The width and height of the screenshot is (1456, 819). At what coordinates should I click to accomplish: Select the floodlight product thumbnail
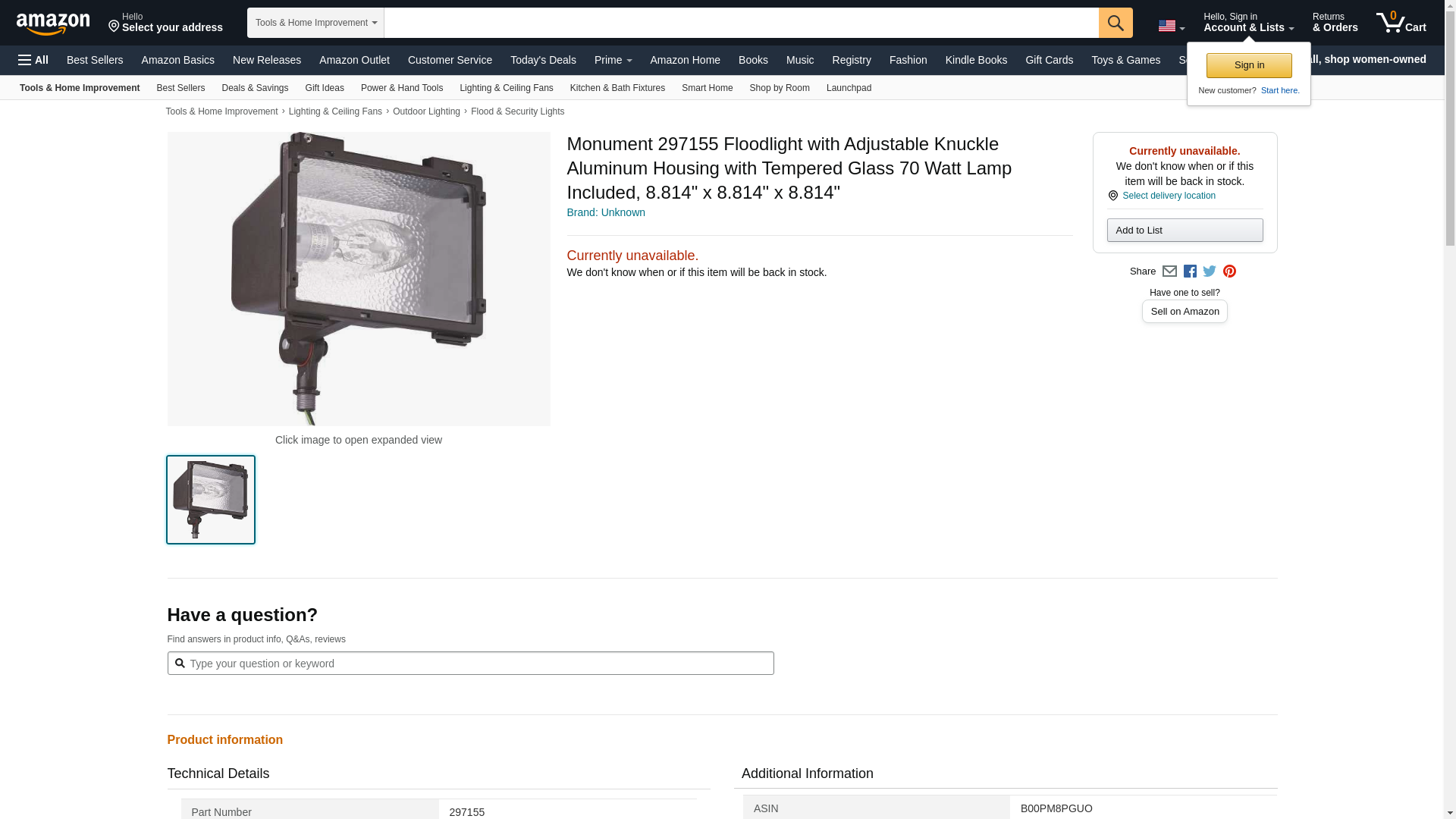pos(211,500)
